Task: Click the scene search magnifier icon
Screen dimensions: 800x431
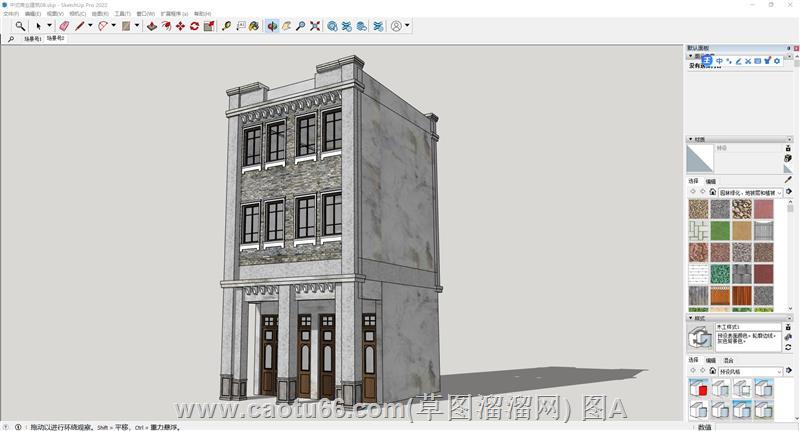Action: [11, 39]
